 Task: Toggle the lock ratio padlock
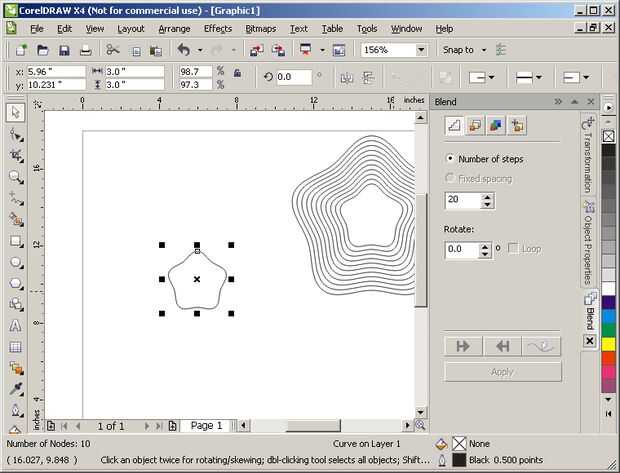[237, 73]
